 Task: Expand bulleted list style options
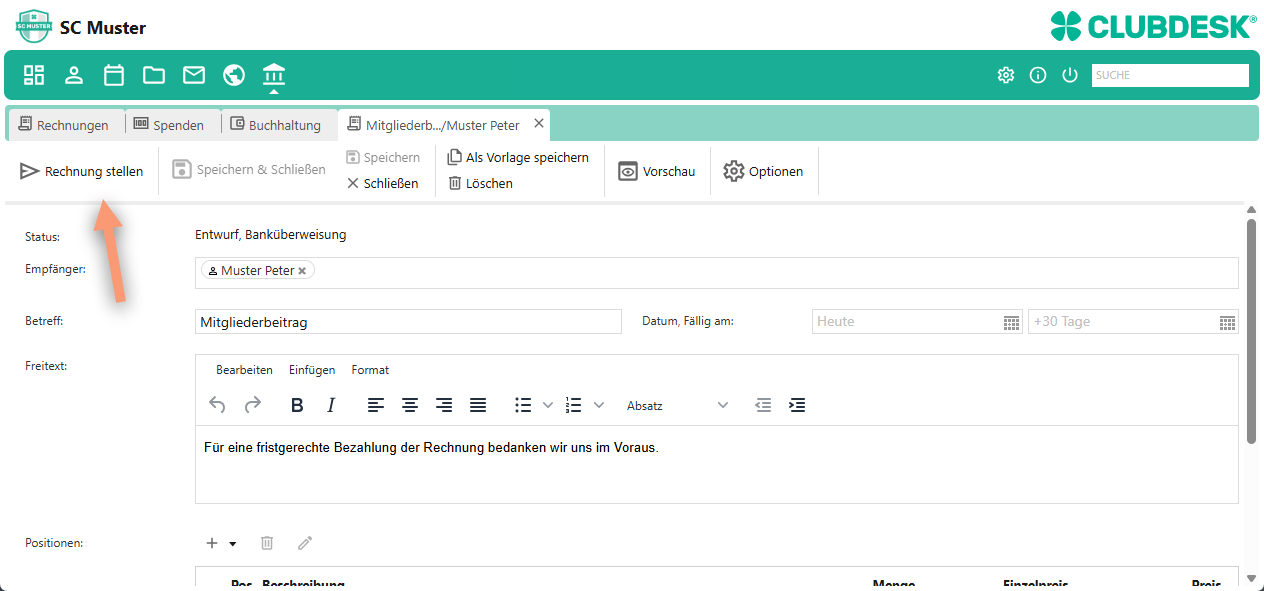547,405
